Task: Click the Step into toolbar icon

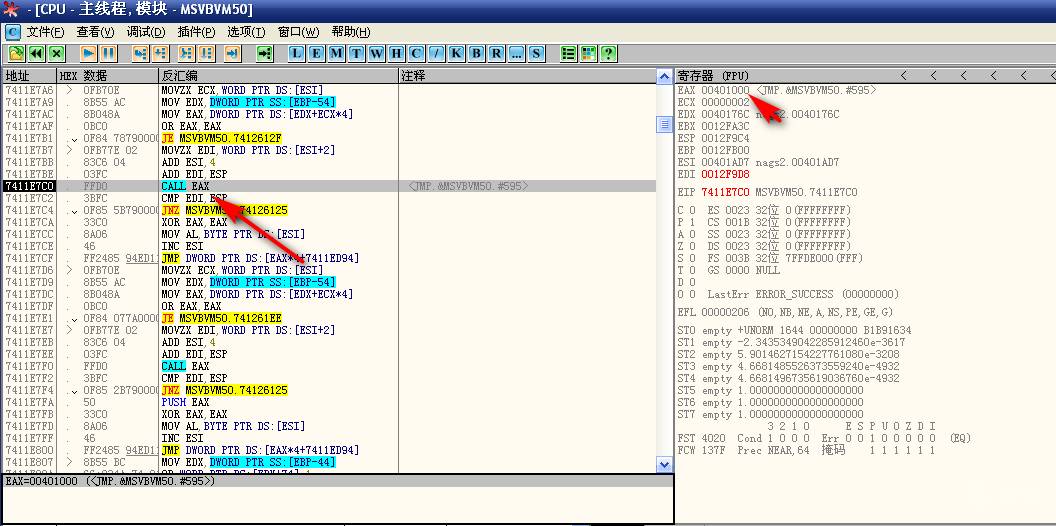Action: click(140, 54)
